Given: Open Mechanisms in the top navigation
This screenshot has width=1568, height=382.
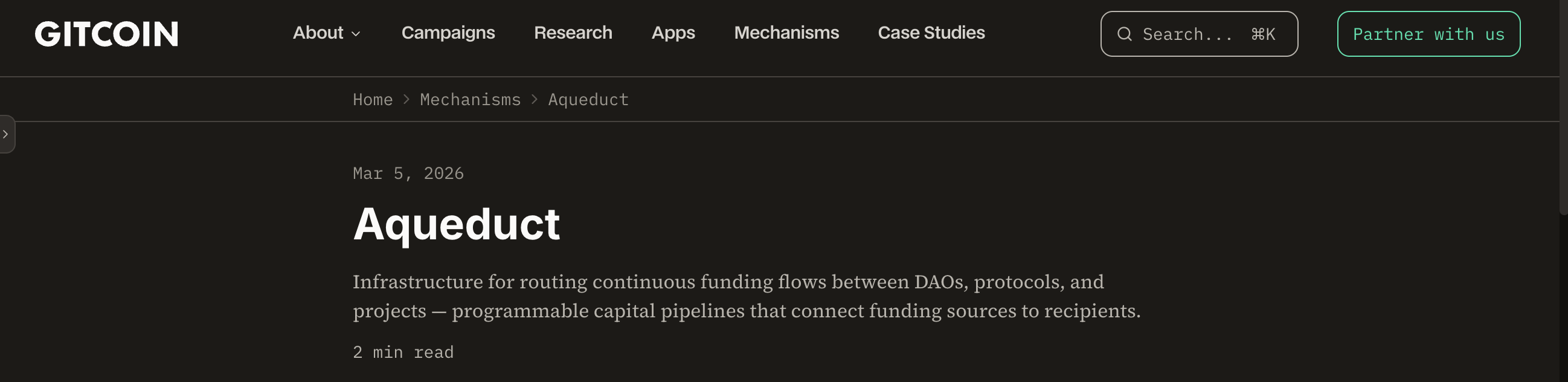Looking at the screenshot, I should click(x=786, y=33).
